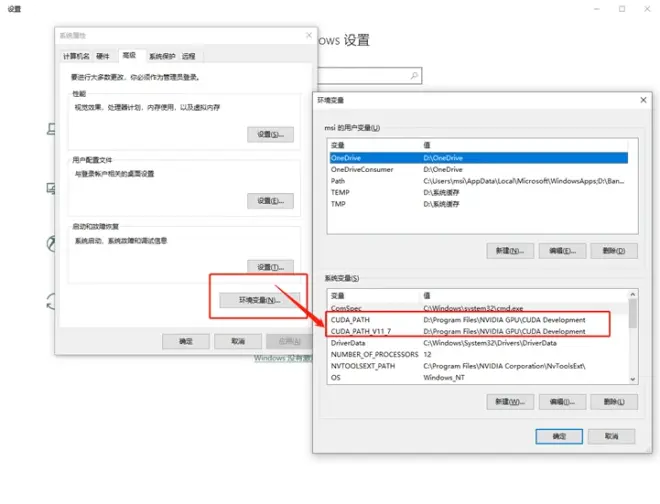Click 新建(W) for system variables
This screenshot has width=660, height=504.
[x=510, y=402]
